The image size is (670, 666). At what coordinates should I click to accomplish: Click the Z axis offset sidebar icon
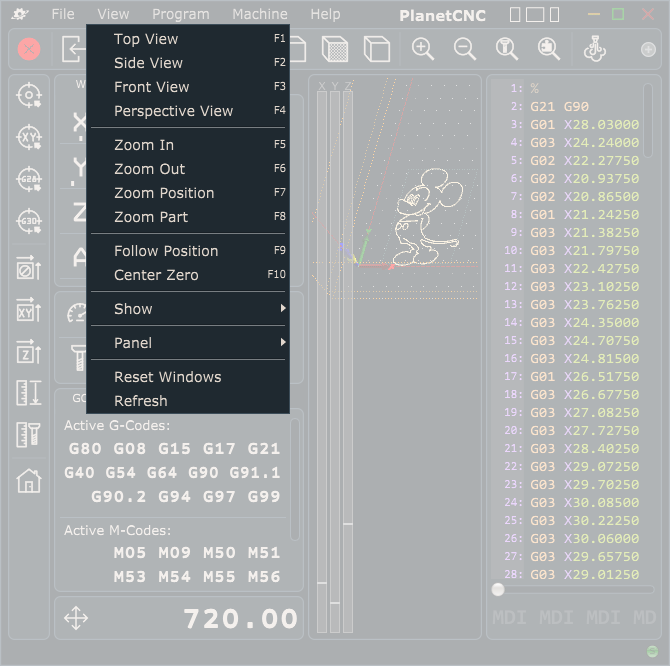click(x=29, y=351)
